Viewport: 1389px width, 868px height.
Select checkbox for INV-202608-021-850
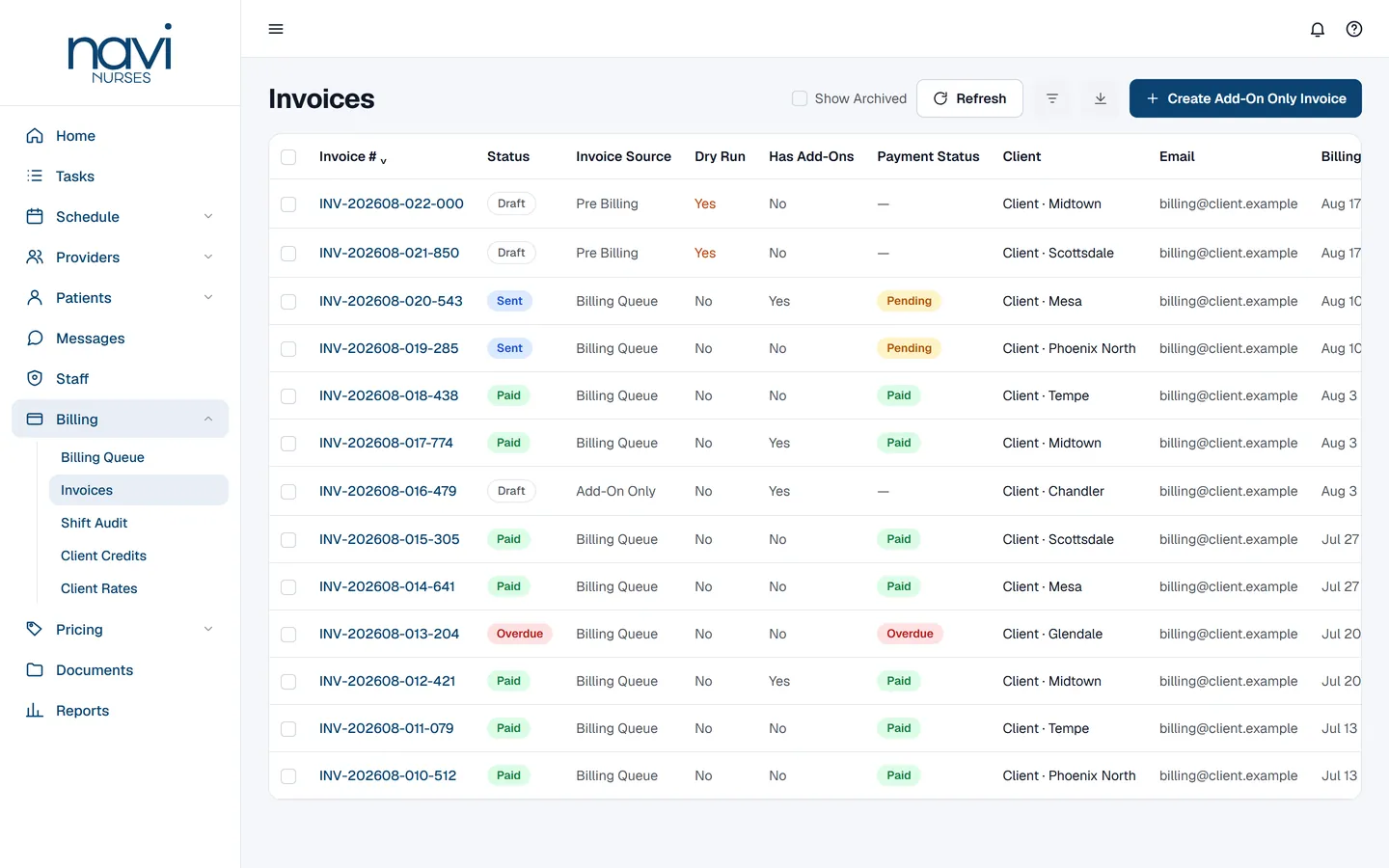coord(288,254)
